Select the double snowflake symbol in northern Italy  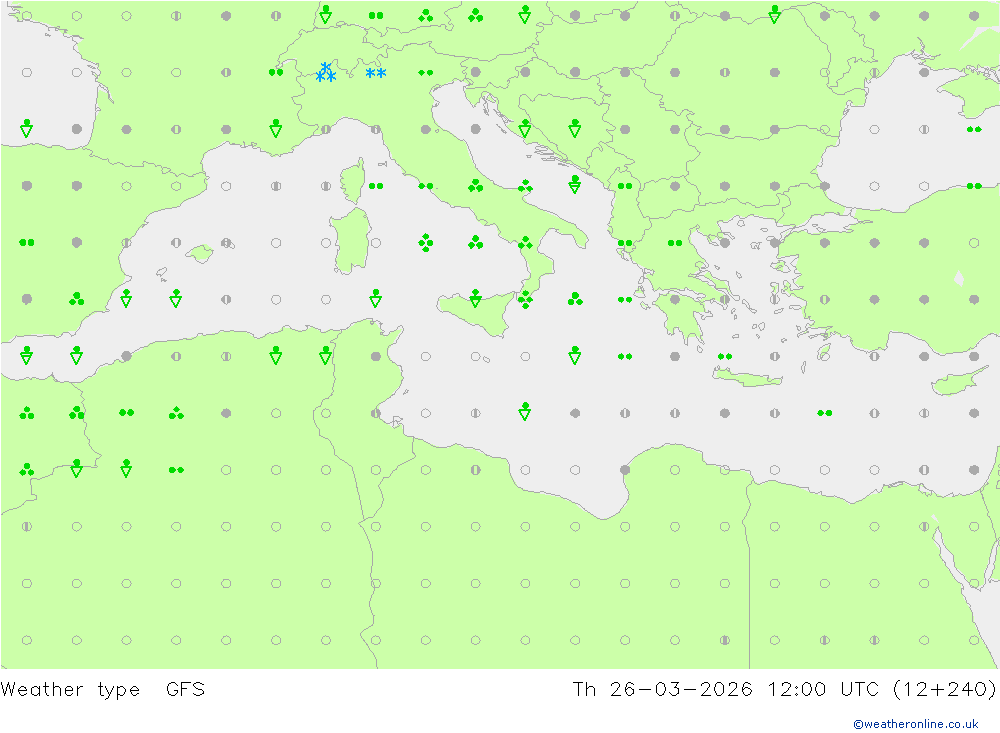tap(375, 73)
